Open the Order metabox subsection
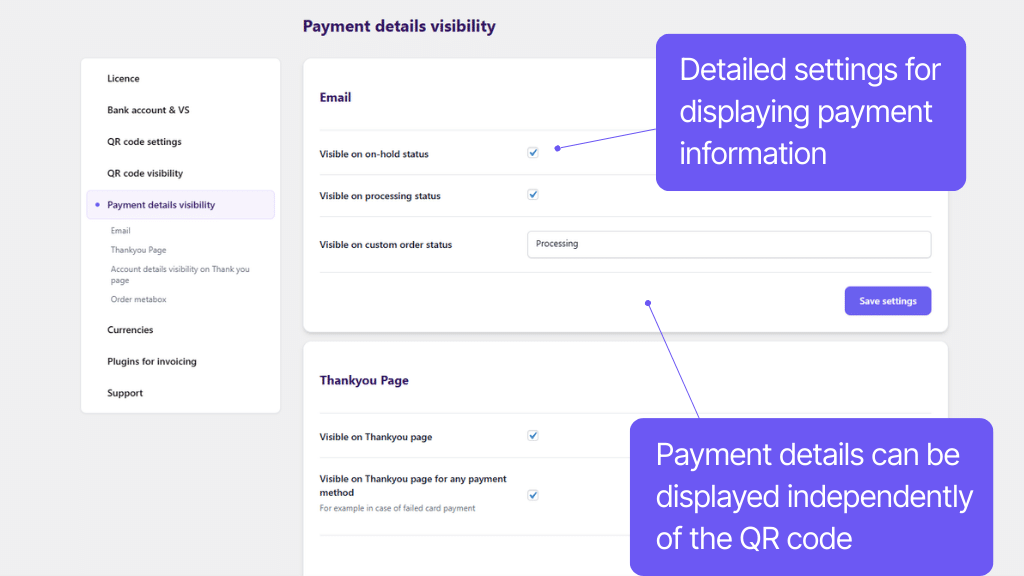The width and height of the screenshot is (1024, 576). [138, 299]
